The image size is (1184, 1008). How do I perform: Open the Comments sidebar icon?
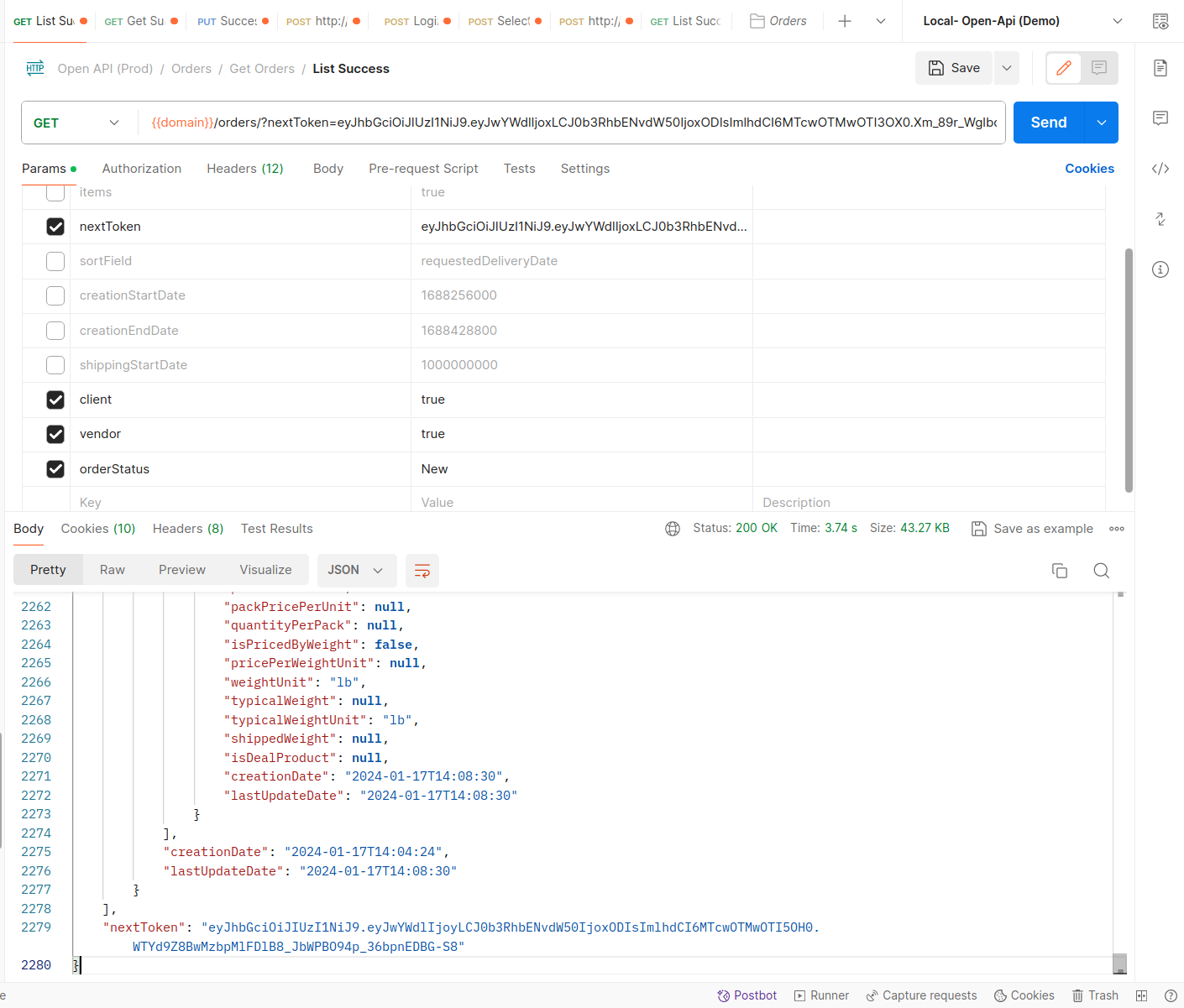click(1160, 118)
